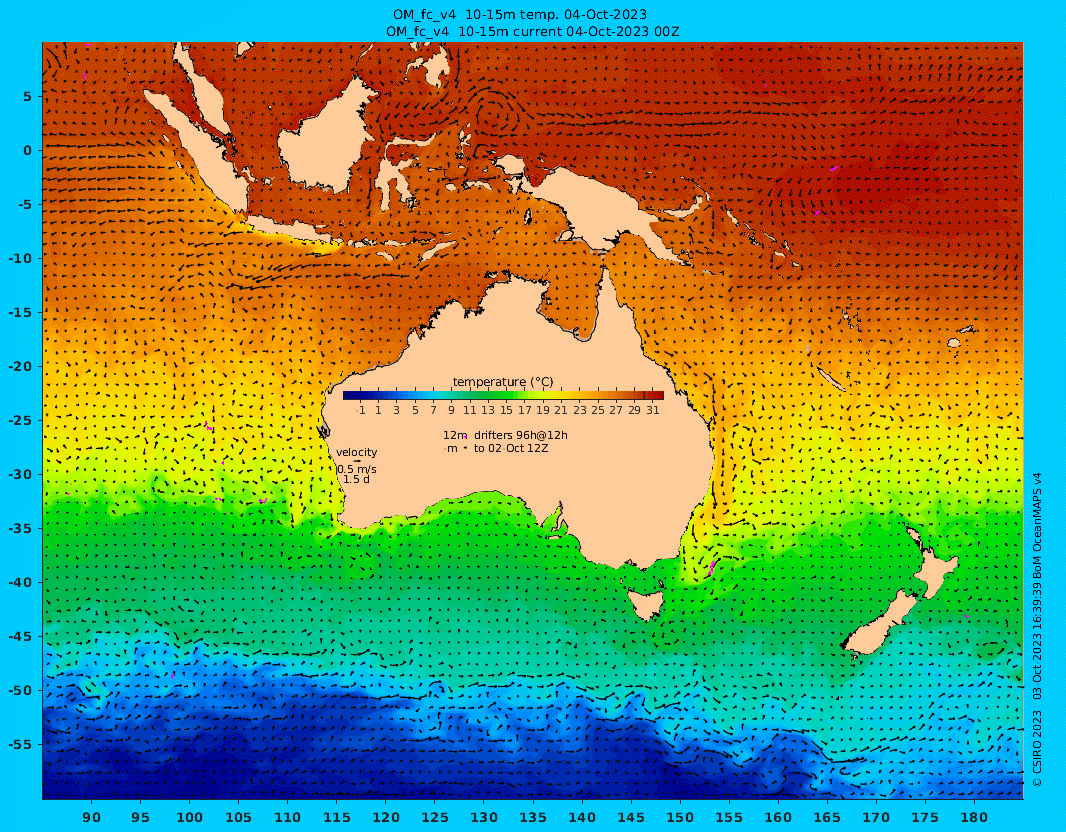Click the "velocity" legend label
The width and height of the screenshot is (1066, 832).
coord(356,452)
